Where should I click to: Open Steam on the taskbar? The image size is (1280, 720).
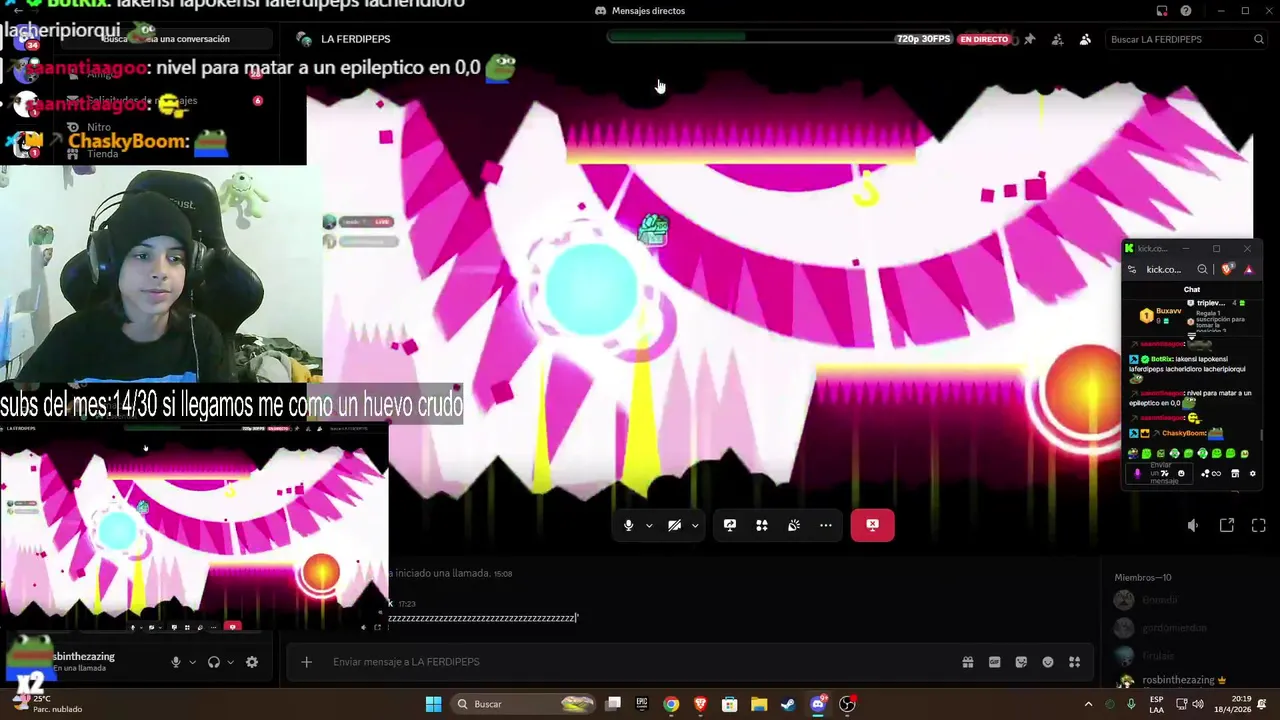click(x=788, y=704)
